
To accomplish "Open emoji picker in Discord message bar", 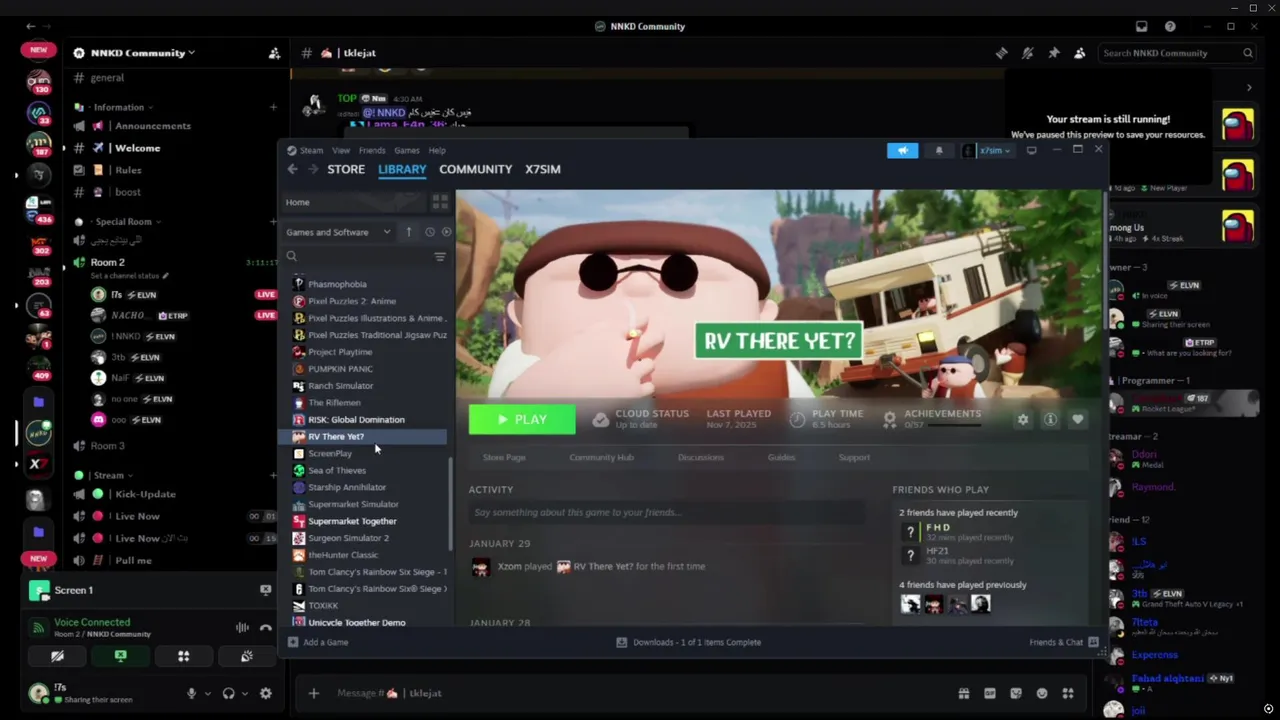I will coord(1041,693).
